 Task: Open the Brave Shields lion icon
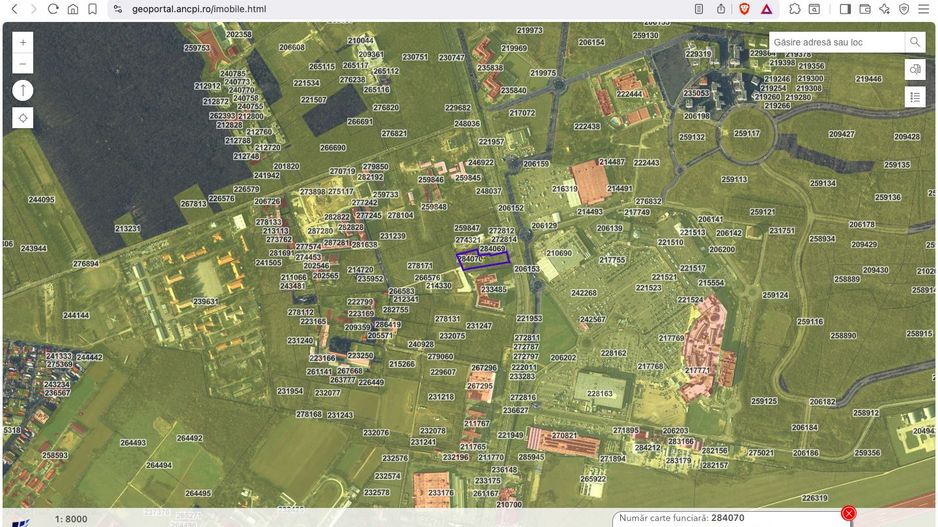pyautogui.click(x=744, y=9)
